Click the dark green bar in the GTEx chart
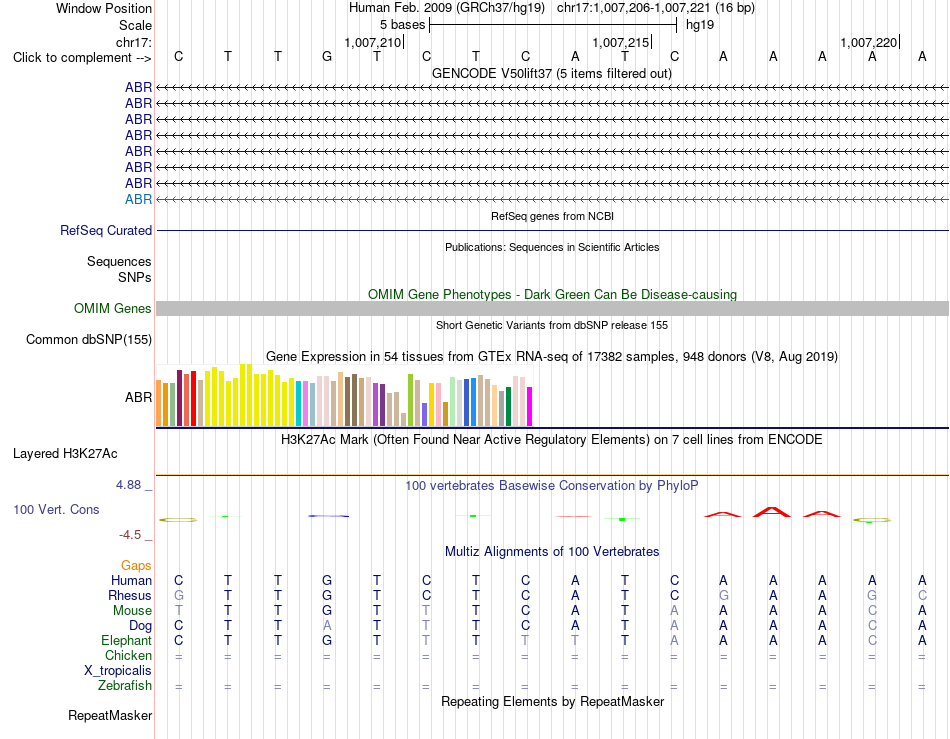This screenshot has height=739, width=950. (x=508, y=406)
